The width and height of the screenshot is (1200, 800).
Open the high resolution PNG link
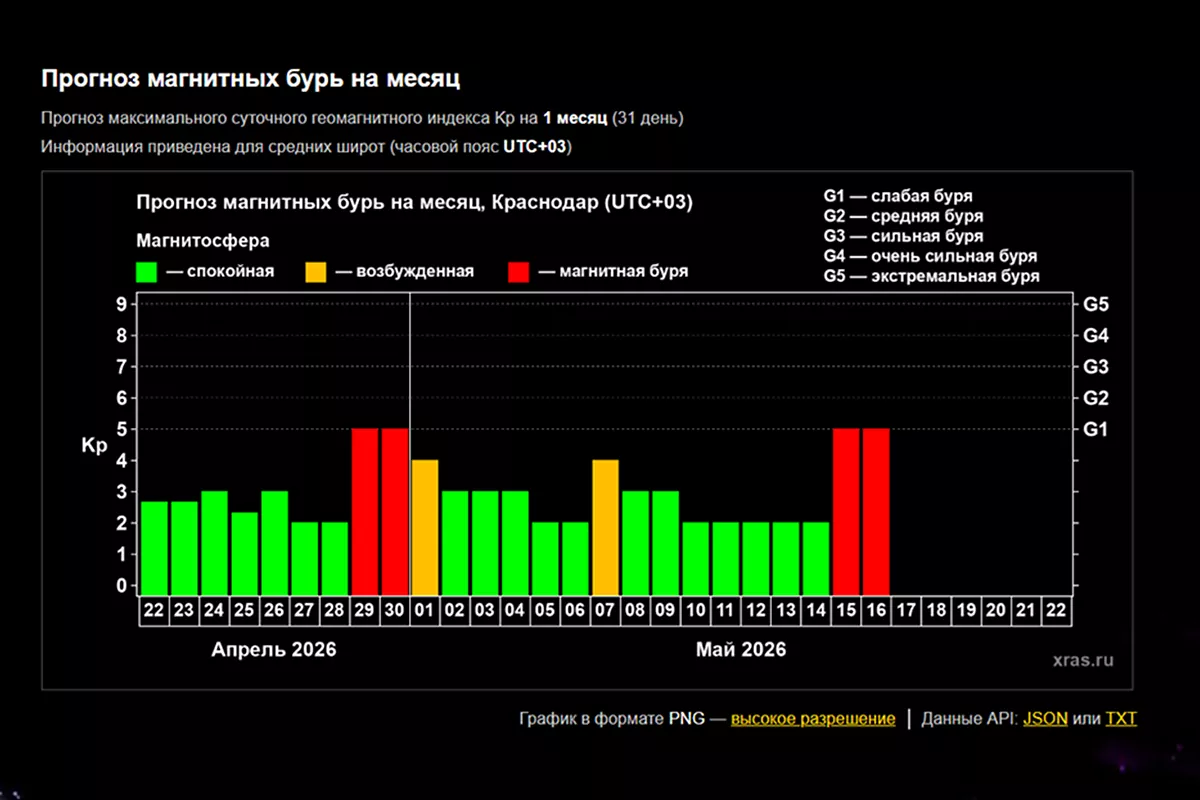(812, 719)
